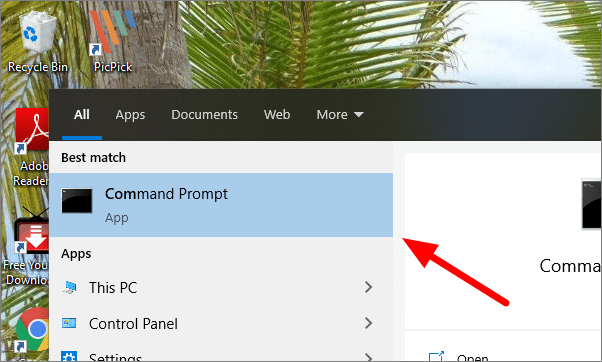The height and width of the screenshot is (362, 602).
Task: Click the This PC computer icon
Action: coord(69,287)
